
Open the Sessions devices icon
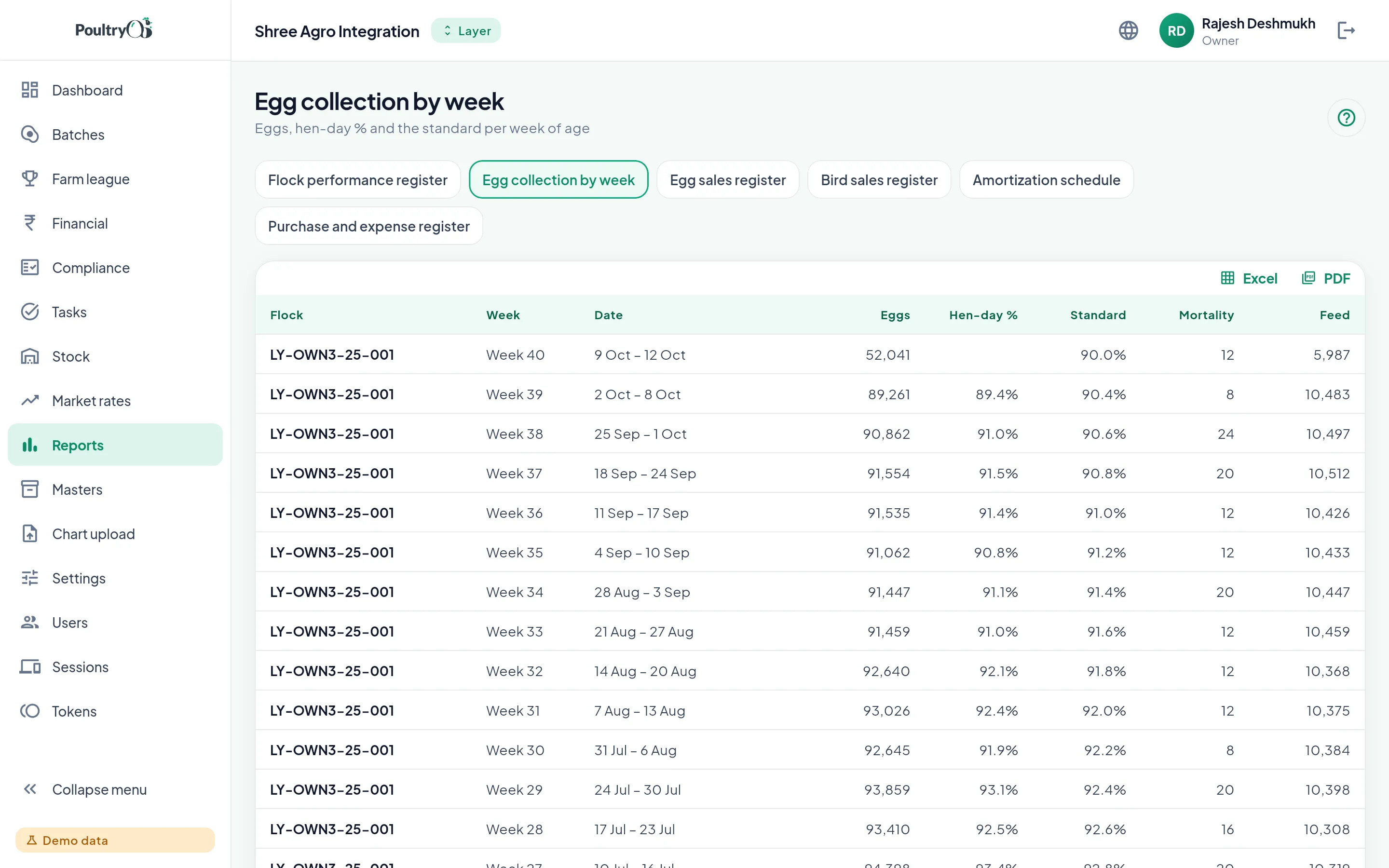[30, 666]
